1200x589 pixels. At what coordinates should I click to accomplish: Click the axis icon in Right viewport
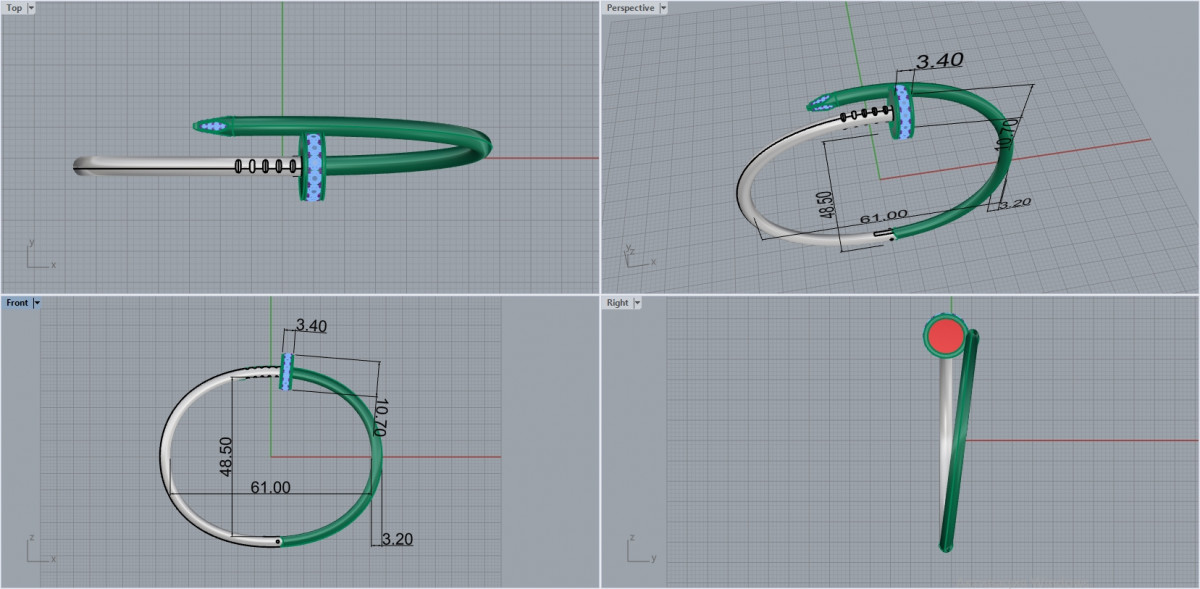point(638,550)
